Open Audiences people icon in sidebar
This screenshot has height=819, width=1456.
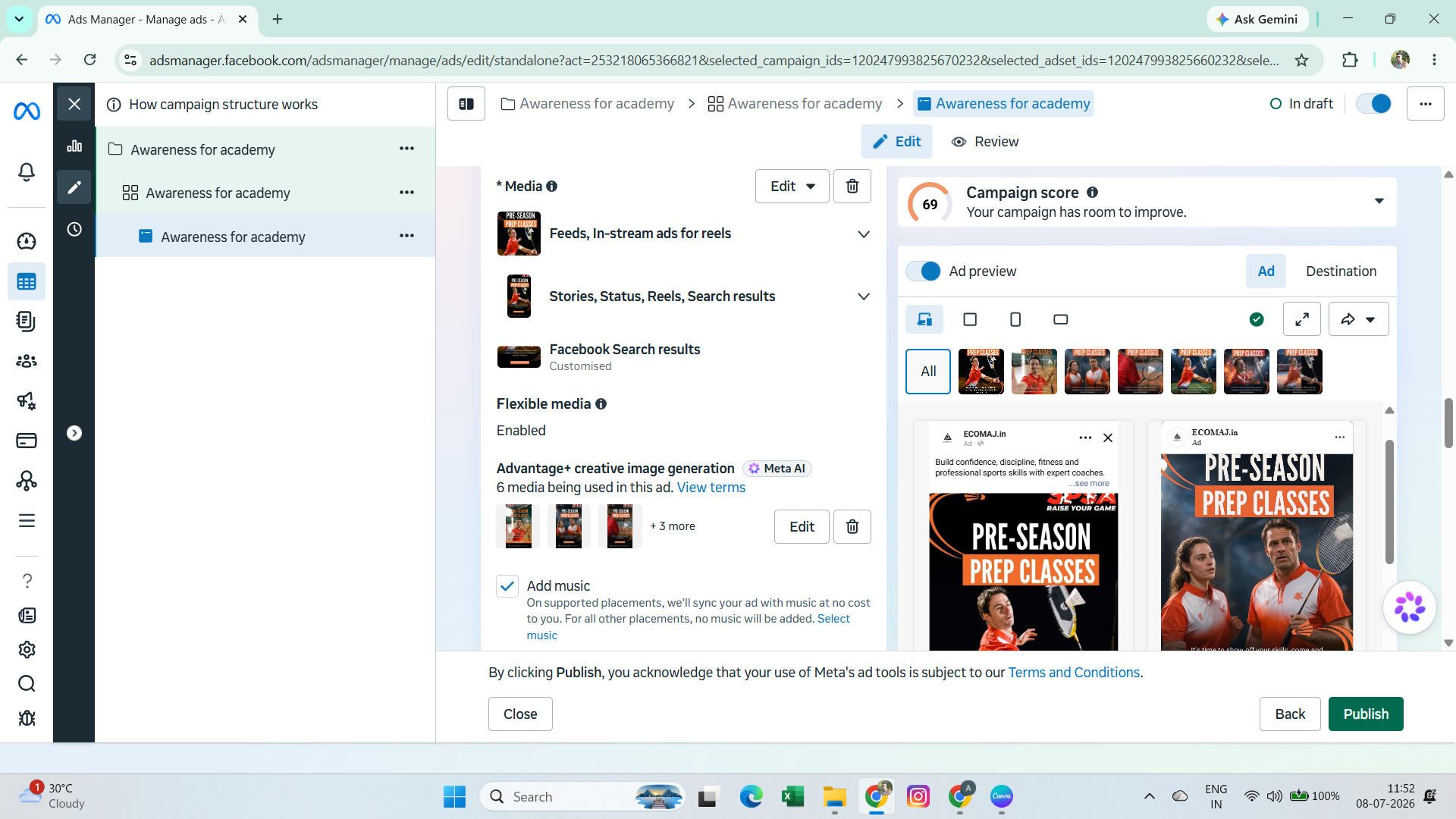tap(27, 361)
